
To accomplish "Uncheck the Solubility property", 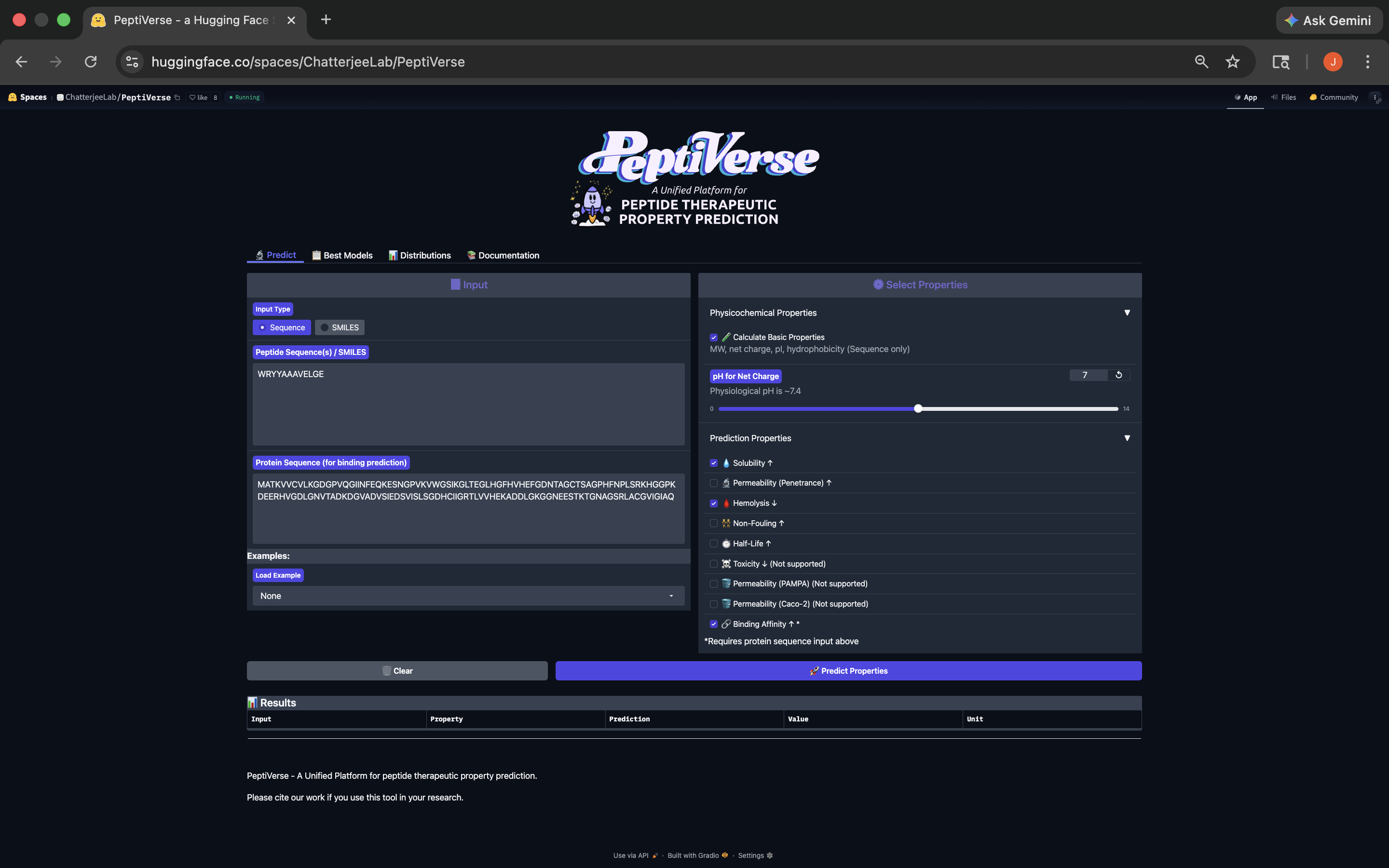I will pos(714,463).
